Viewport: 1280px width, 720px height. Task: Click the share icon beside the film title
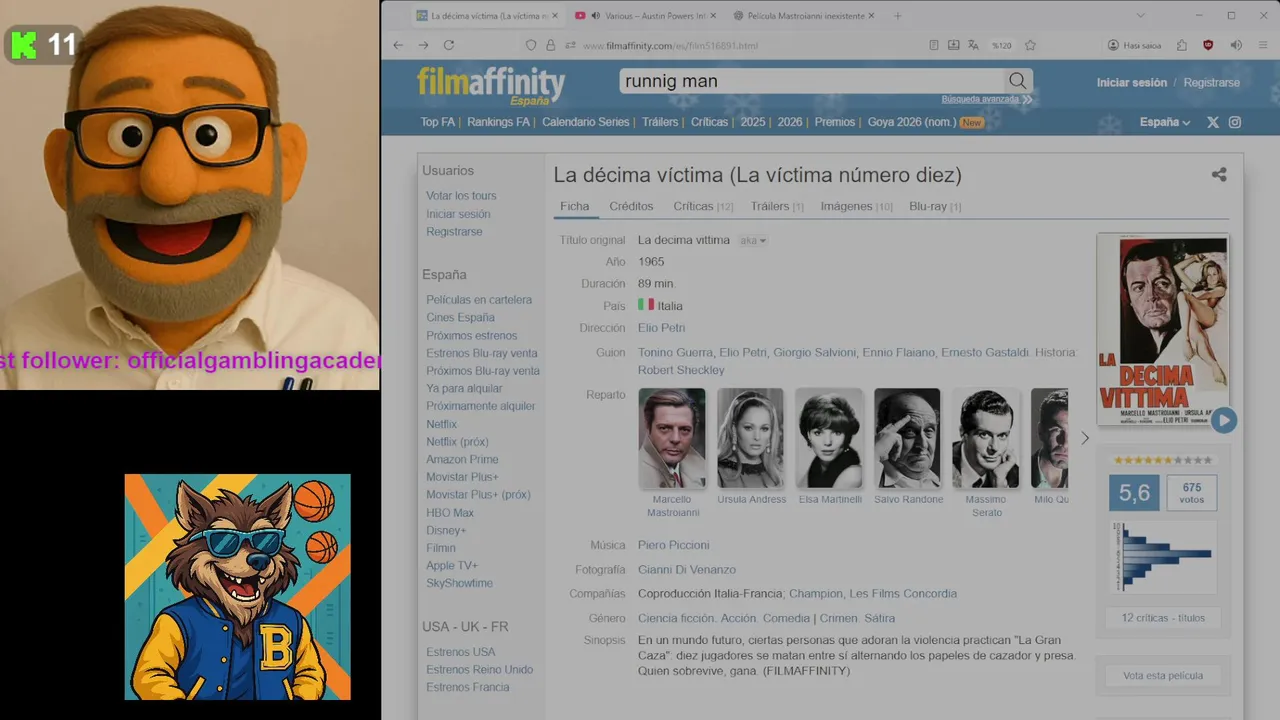(x=1219, y=174)
